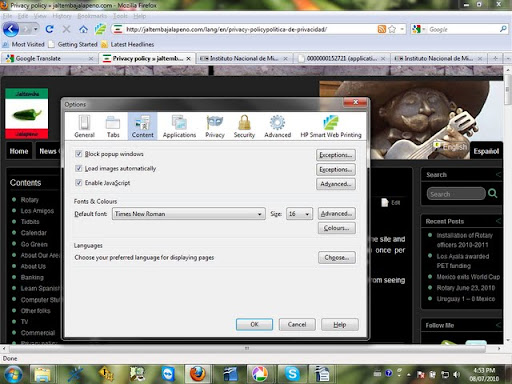
Task: Click Advanced button for JavaScript
Action: [336, 184]
